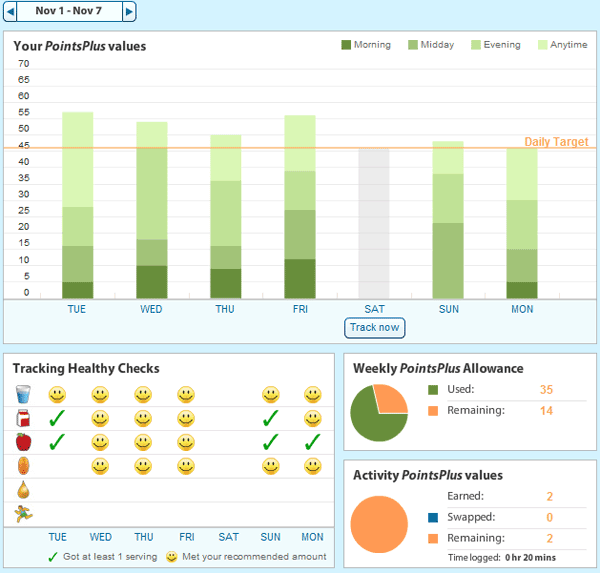Click the dairy checkmark for TUE

click(x=57, y=418)
